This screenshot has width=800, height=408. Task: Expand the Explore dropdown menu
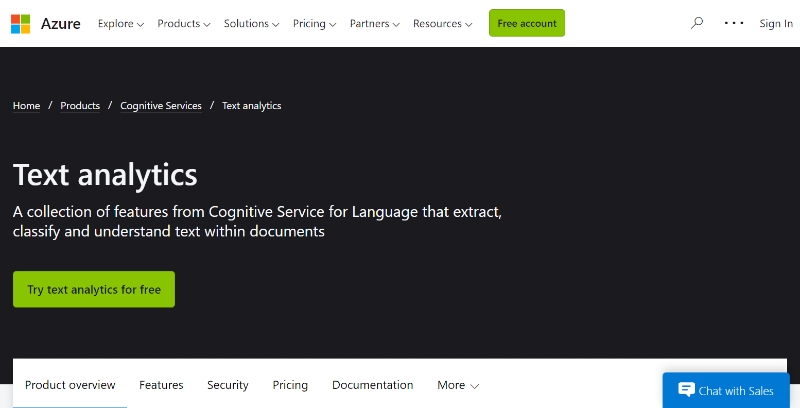pyautogui.click(x=121, y=23)
